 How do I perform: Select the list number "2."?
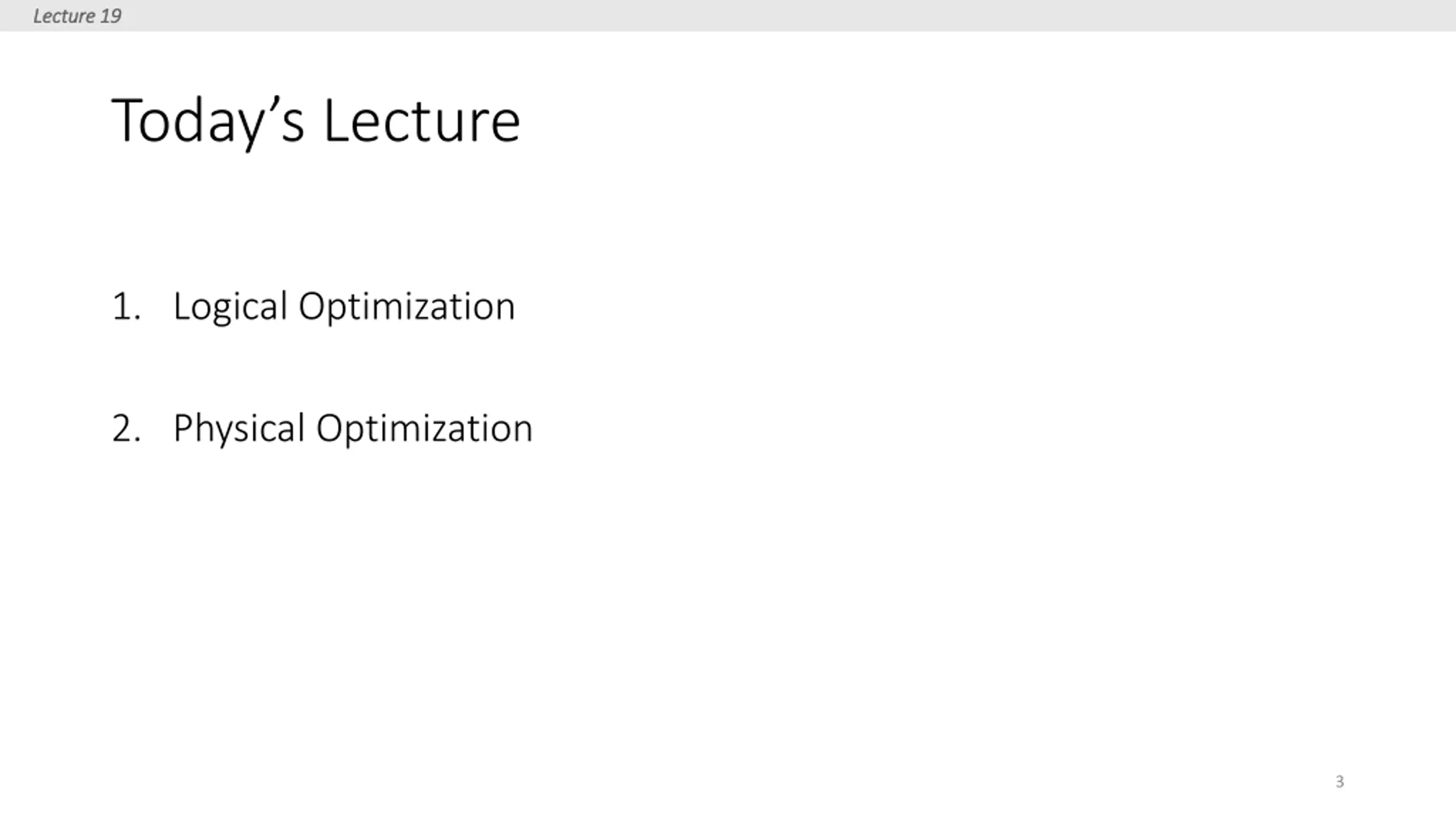[x=126, y=429]
